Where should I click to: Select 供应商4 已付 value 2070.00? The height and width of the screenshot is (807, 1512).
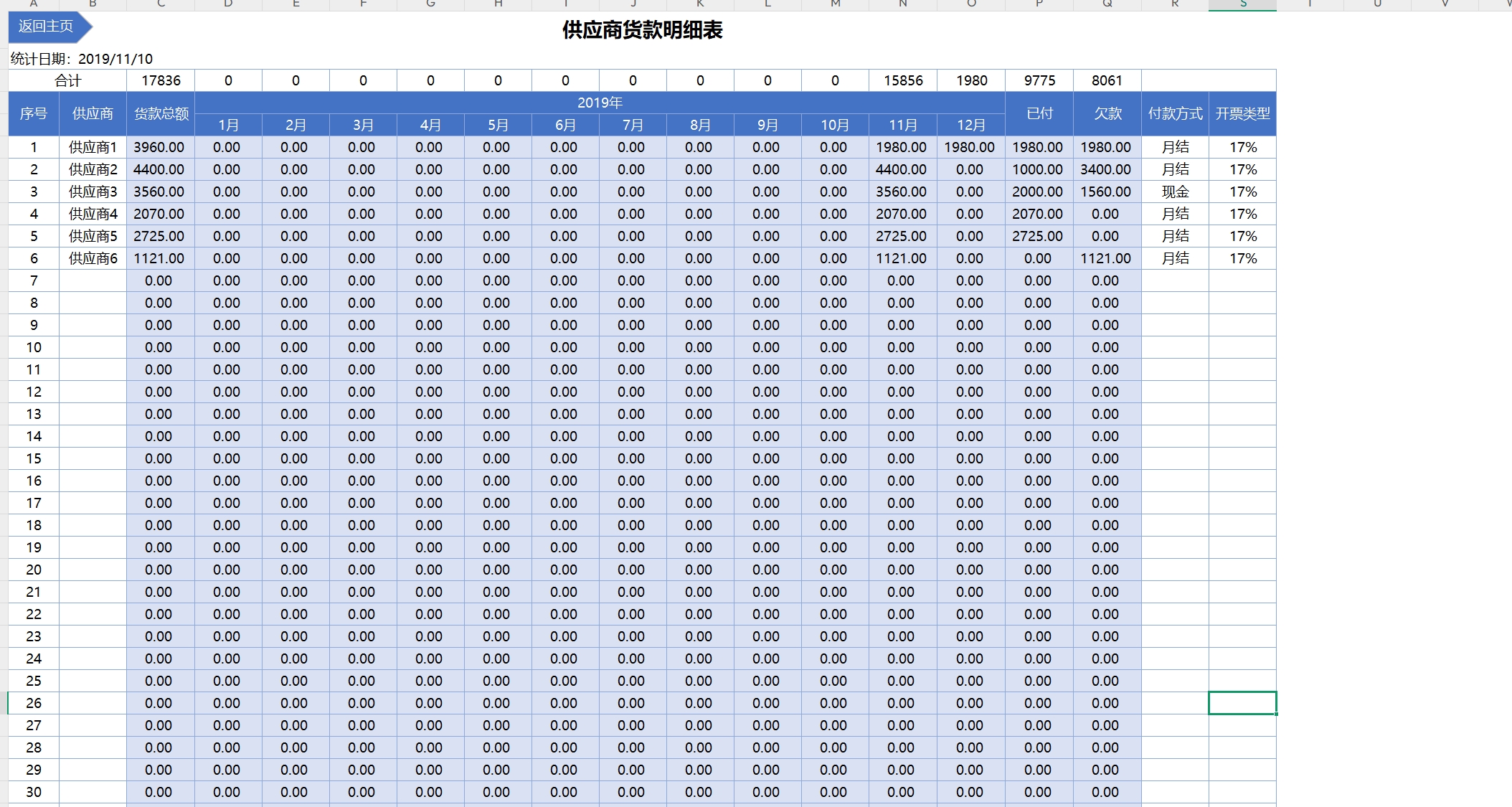coord(1039,214)
